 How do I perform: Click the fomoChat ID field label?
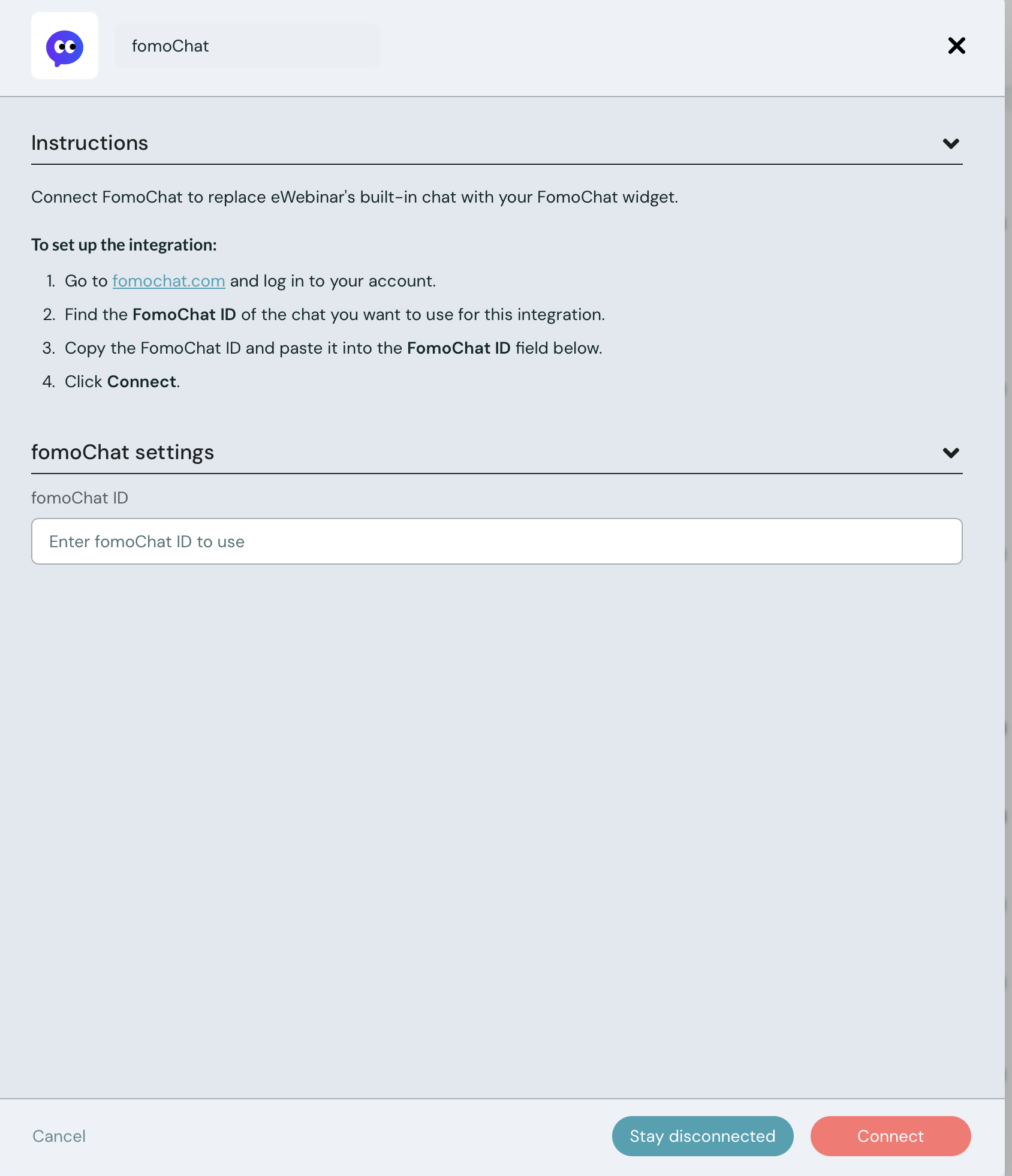80,498
